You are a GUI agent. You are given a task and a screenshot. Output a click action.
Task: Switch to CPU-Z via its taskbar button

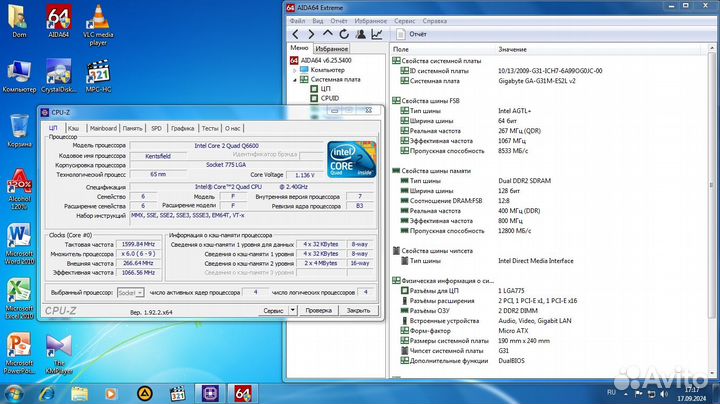(x=210, y=393)
